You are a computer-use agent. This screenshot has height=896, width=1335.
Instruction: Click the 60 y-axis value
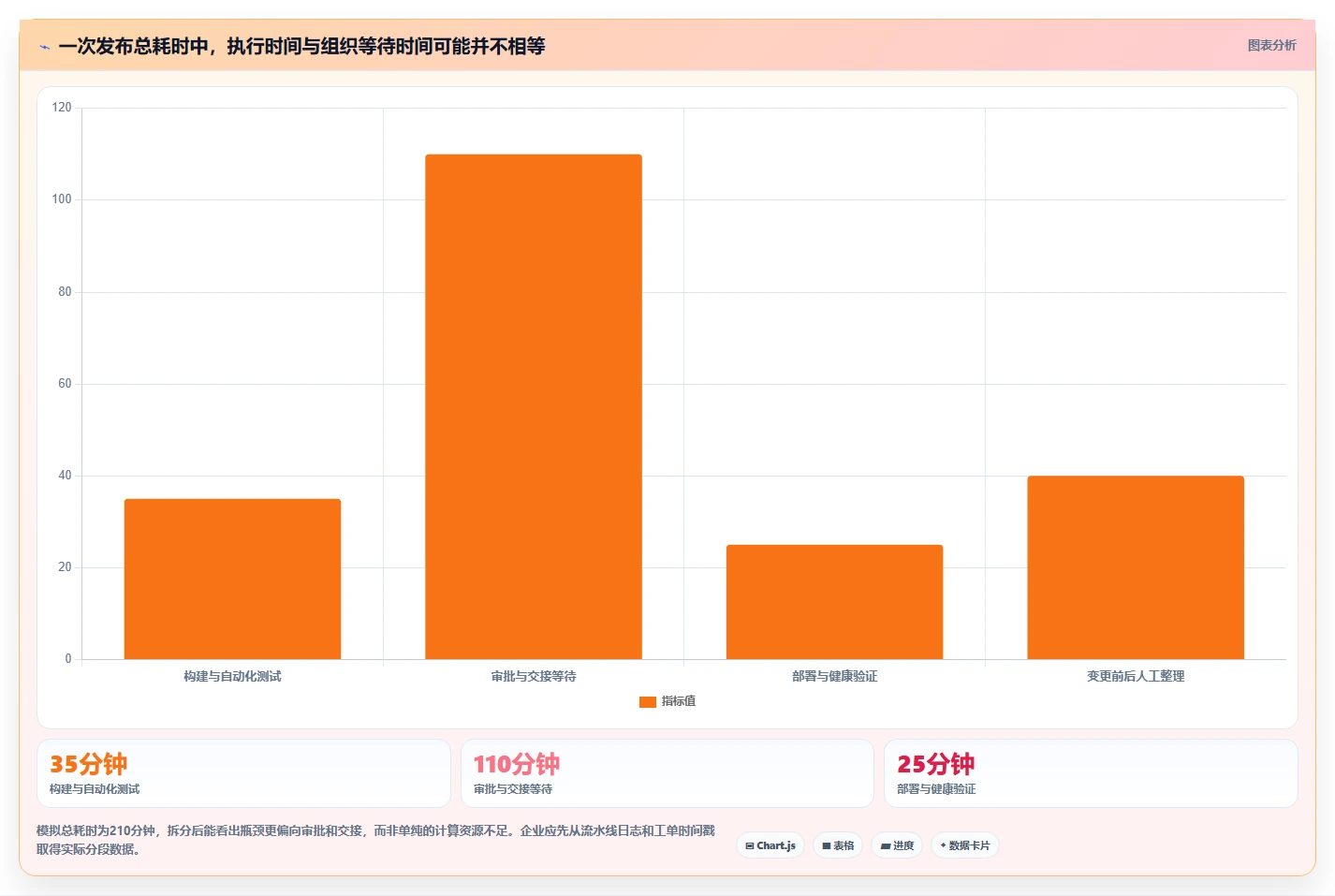(65, 384)
